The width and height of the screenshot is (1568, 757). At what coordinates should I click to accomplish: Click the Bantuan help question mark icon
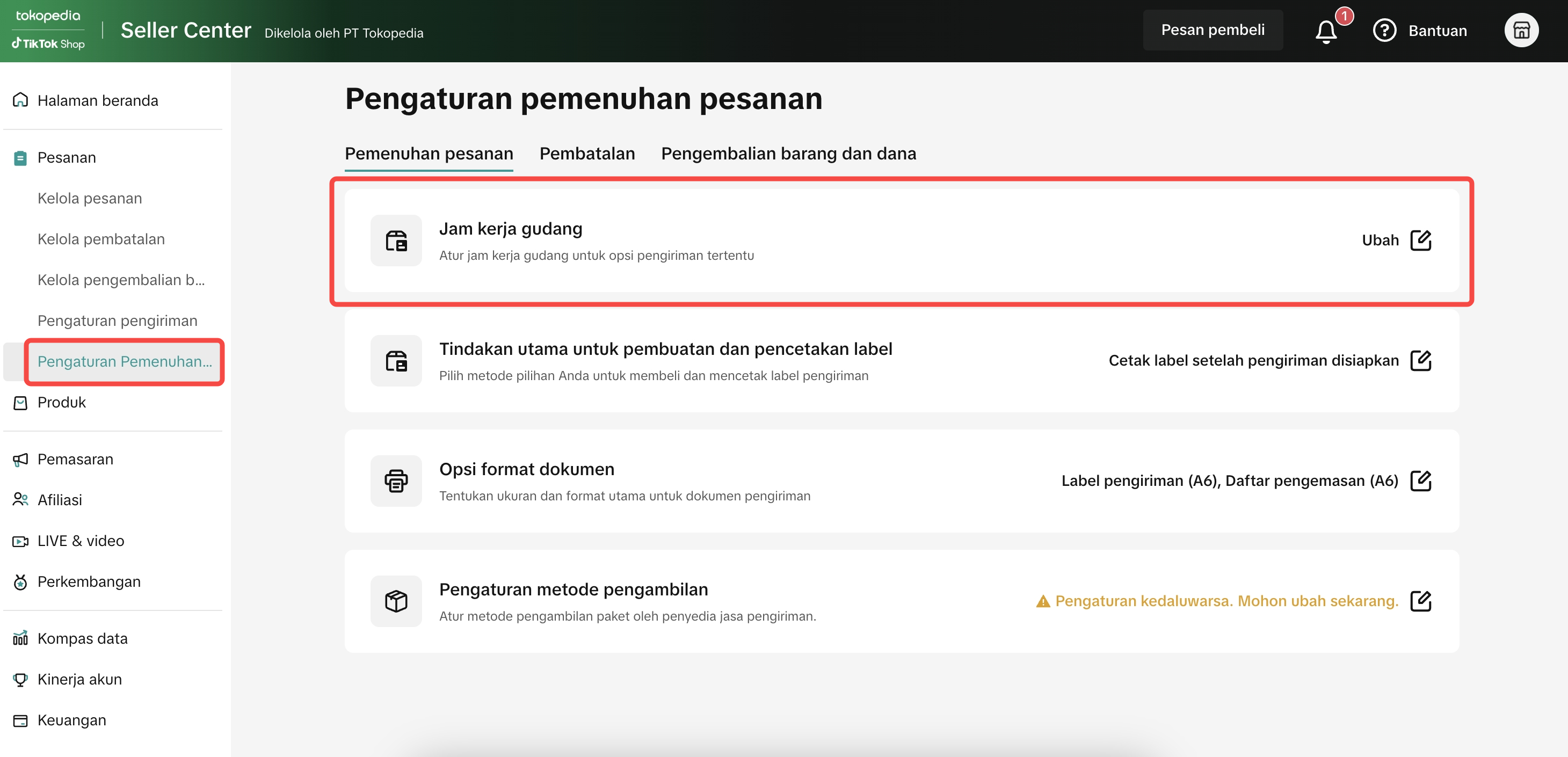1384,31
